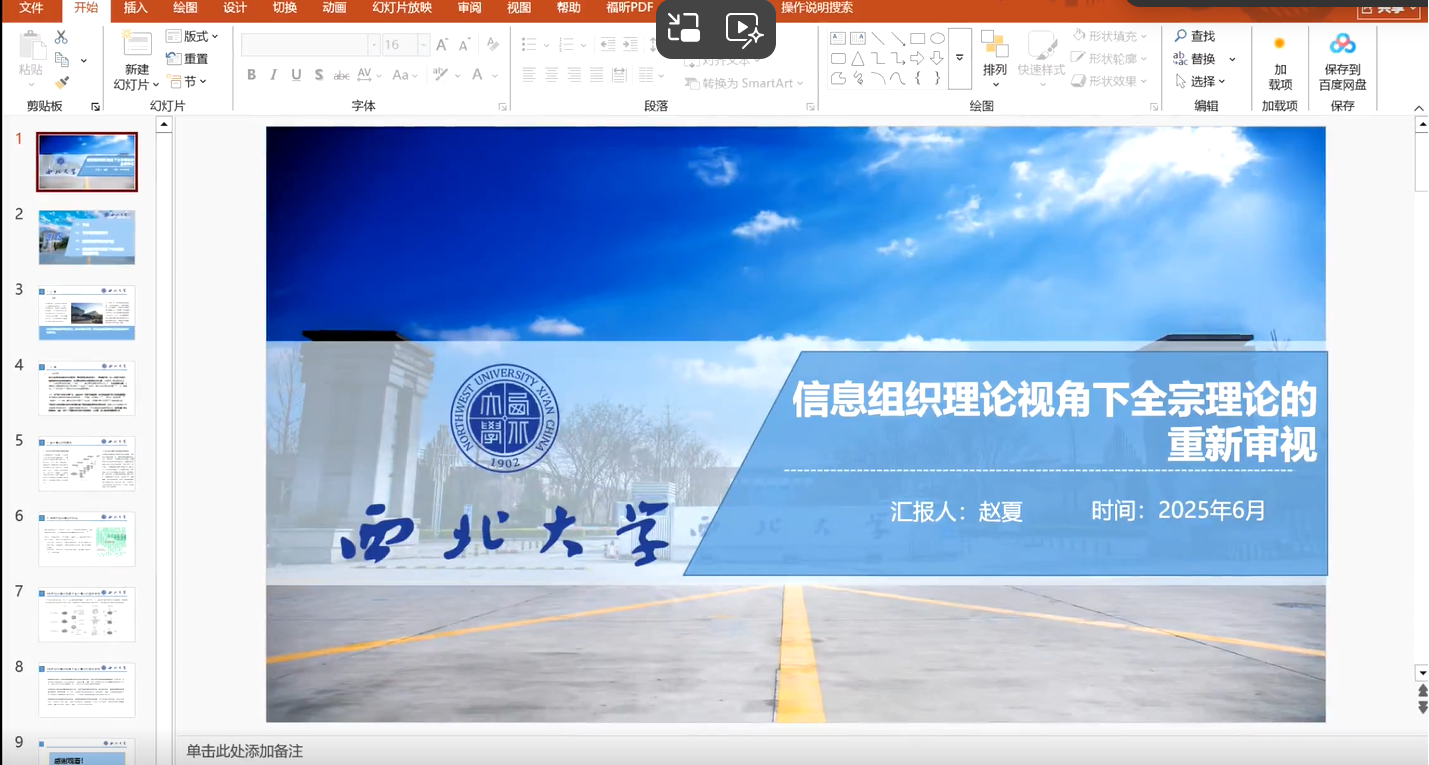Toggle Italic formatting
Viewport: 1429px width, 765px height.
point(274,75)
